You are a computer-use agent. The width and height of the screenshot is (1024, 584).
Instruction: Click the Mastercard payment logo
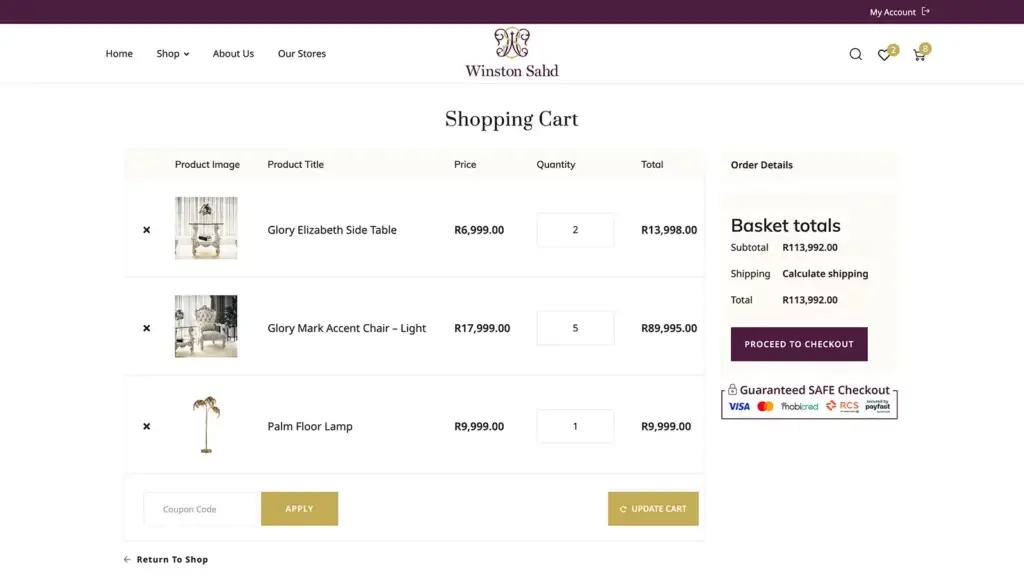pyautogui.click(x=765, y=406)
